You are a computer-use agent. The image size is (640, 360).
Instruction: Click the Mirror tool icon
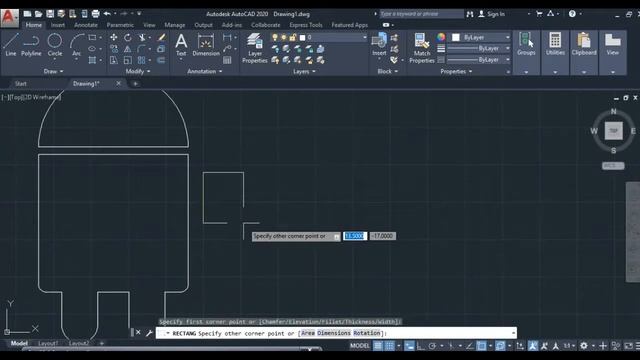click(128, 49)
